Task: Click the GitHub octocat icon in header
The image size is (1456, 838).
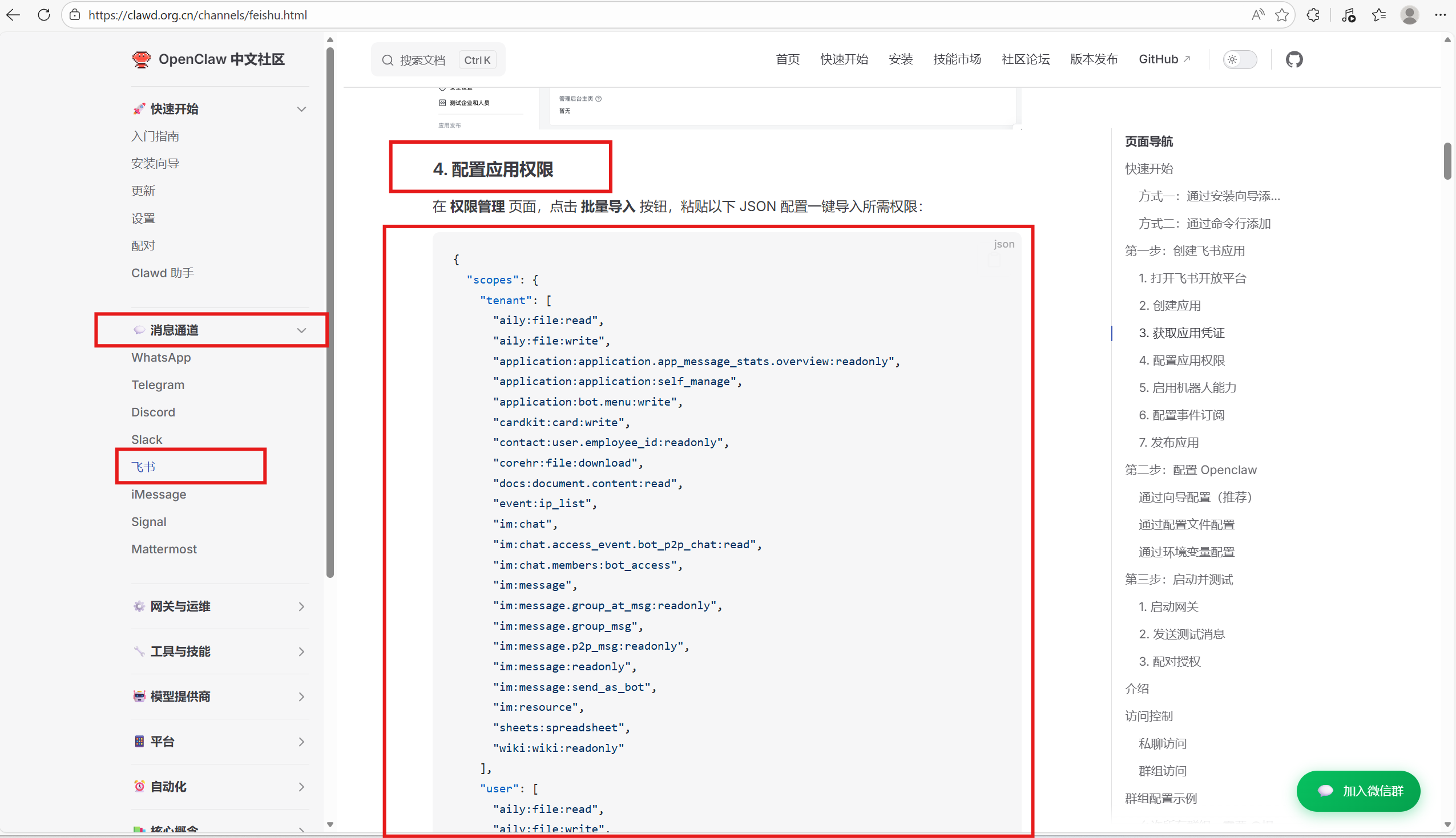Action: pos(1294,59)
